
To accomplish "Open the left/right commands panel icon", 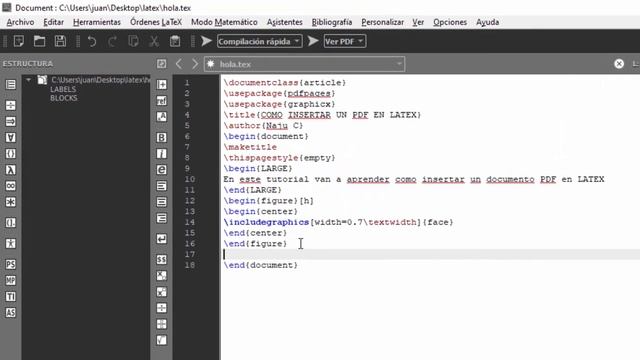I will 11,223.
